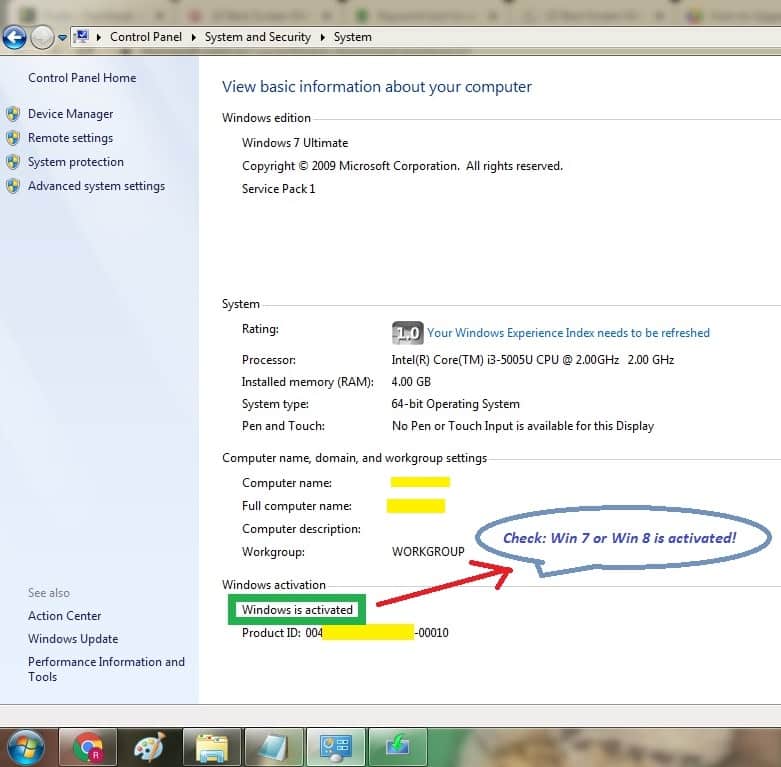Open Performance Information and Tools
Viewport: 781px width, 767px height.
click(x=106, y=669)
